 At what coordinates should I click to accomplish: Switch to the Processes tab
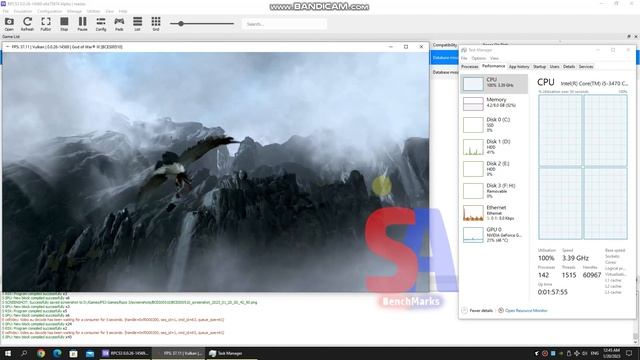coord(470,67)
